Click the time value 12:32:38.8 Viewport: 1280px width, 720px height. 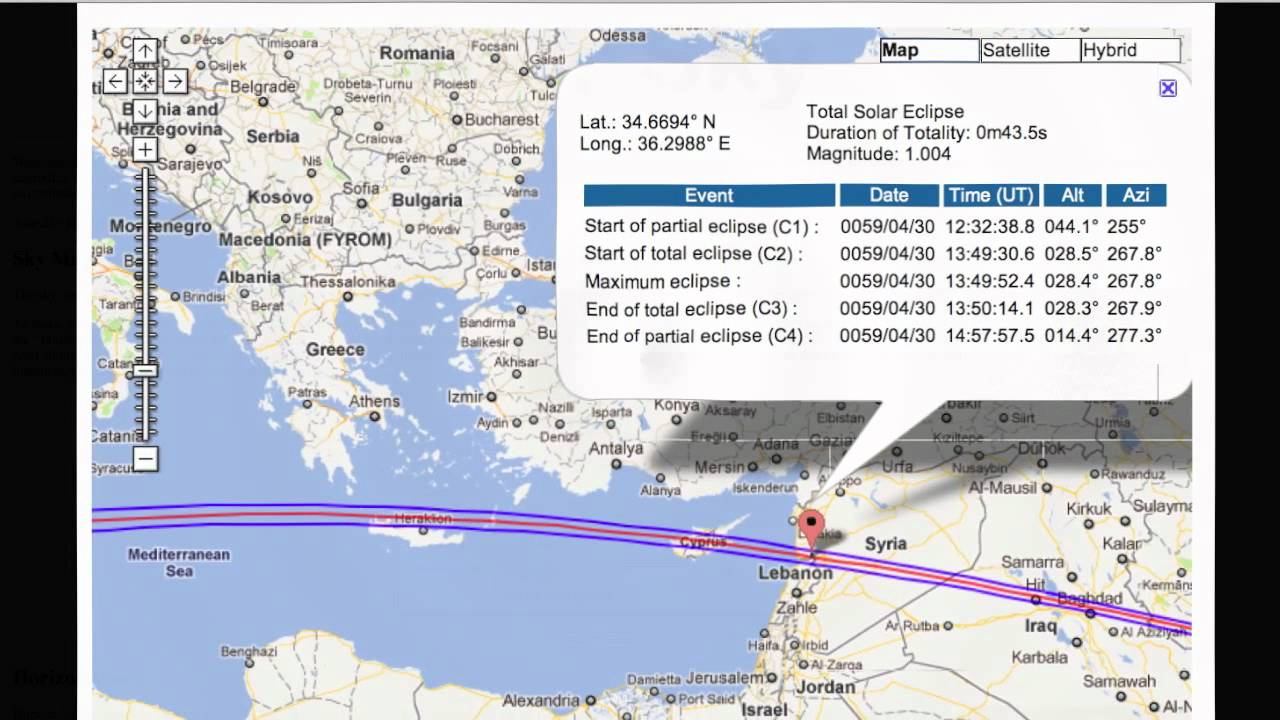pyautogui.click(x=991, y=227)
